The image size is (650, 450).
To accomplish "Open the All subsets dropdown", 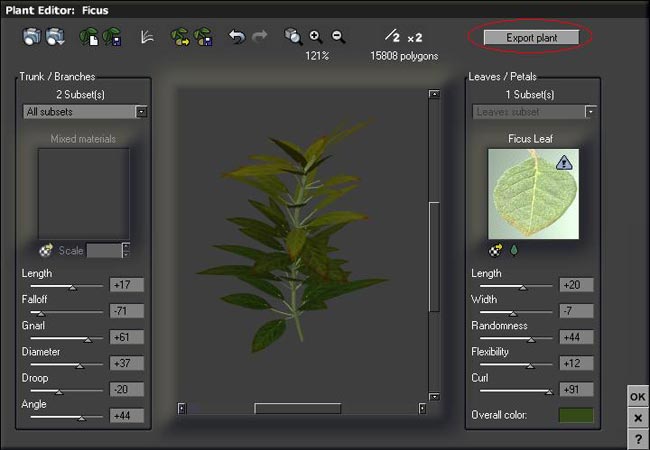I will pyautogui.click(x=142, y=112).
